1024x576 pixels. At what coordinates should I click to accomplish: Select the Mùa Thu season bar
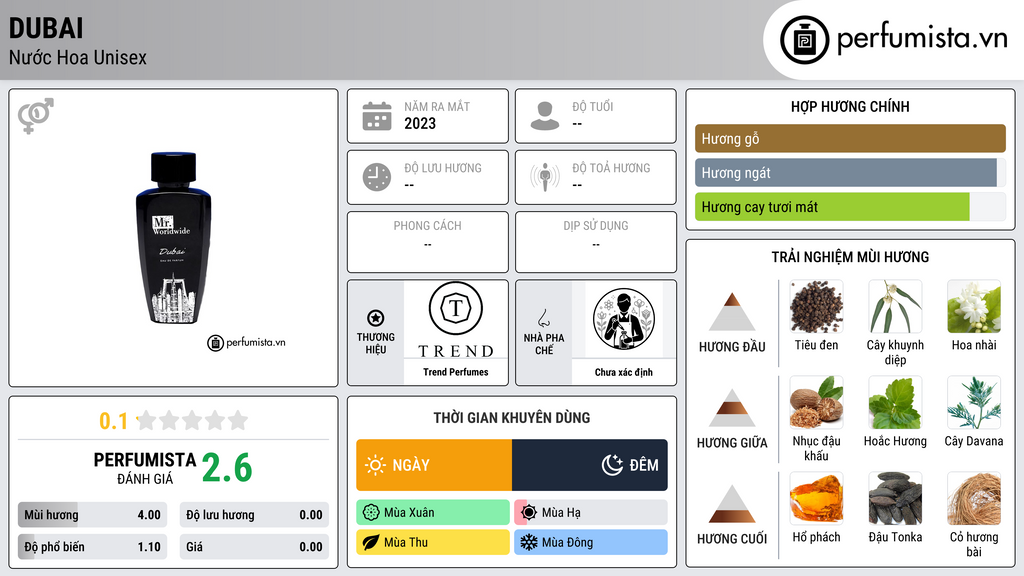(433, 542)
